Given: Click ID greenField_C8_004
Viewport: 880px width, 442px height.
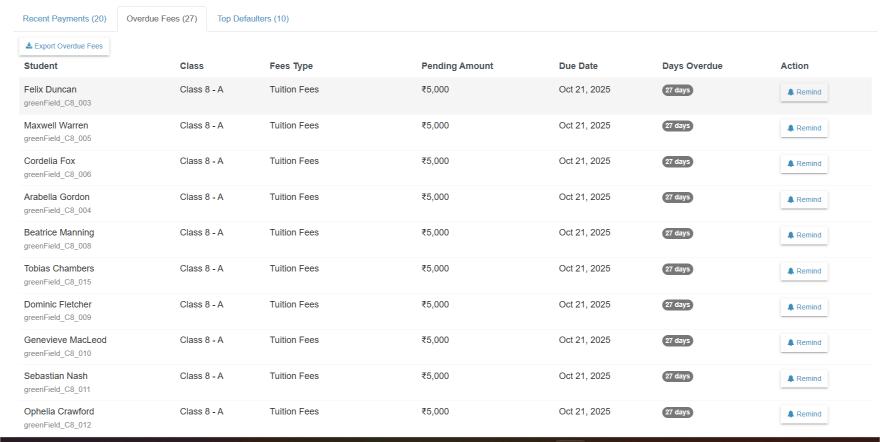Looking at the screenshot, I should (x=57, y=210).
